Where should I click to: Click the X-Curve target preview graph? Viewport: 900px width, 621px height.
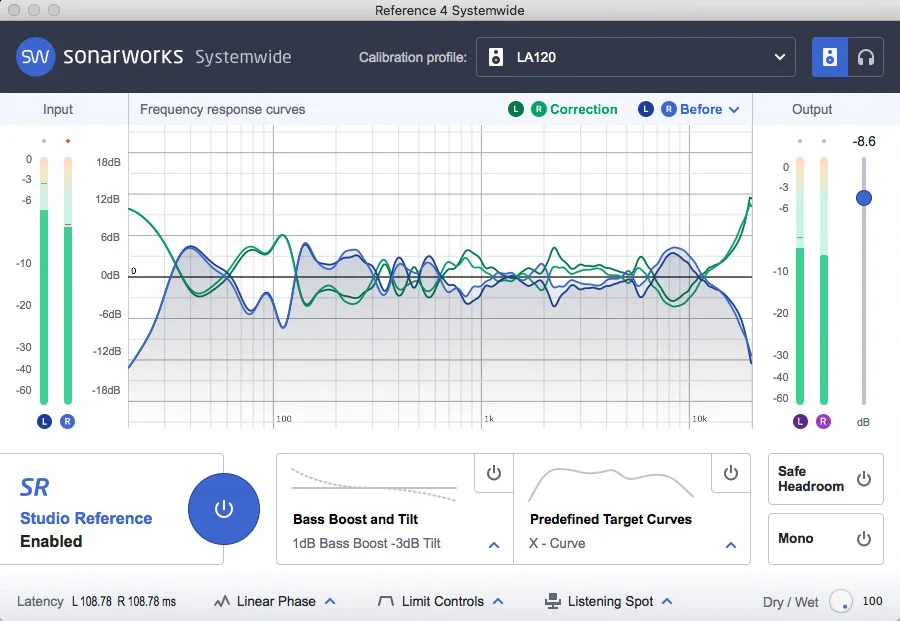[611, 485]
